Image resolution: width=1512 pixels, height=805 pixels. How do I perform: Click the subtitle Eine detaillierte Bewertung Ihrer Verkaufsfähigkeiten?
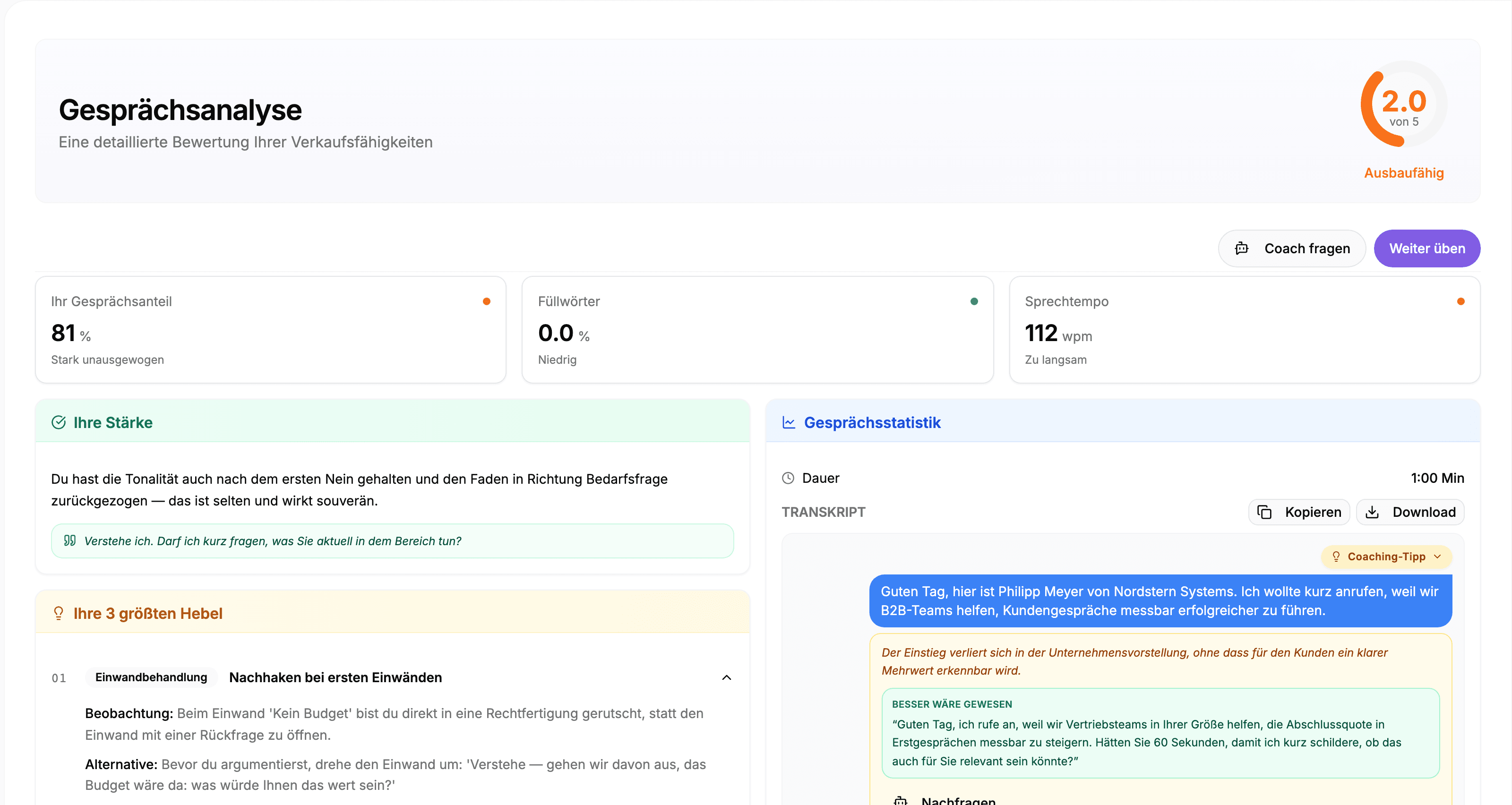[x=245, y=142]
